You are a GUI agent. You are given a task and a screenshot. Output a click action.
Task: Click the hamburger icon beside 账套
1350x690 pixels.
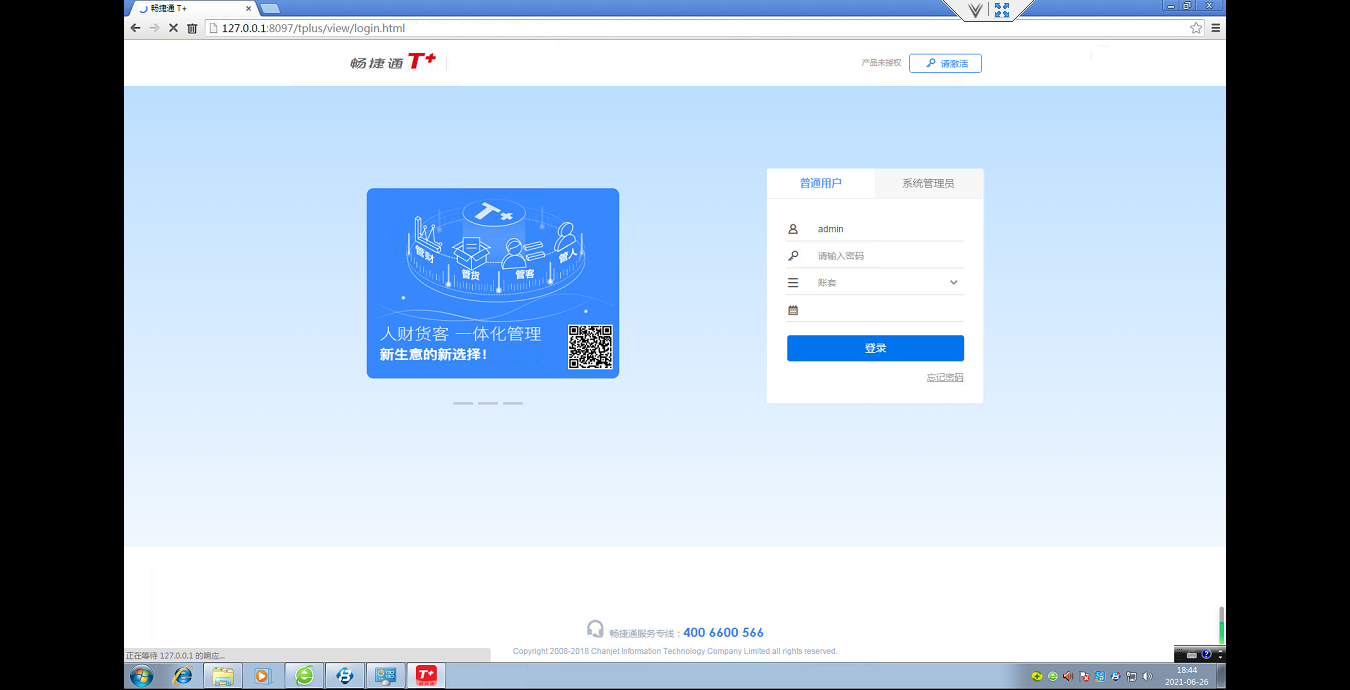793,283
